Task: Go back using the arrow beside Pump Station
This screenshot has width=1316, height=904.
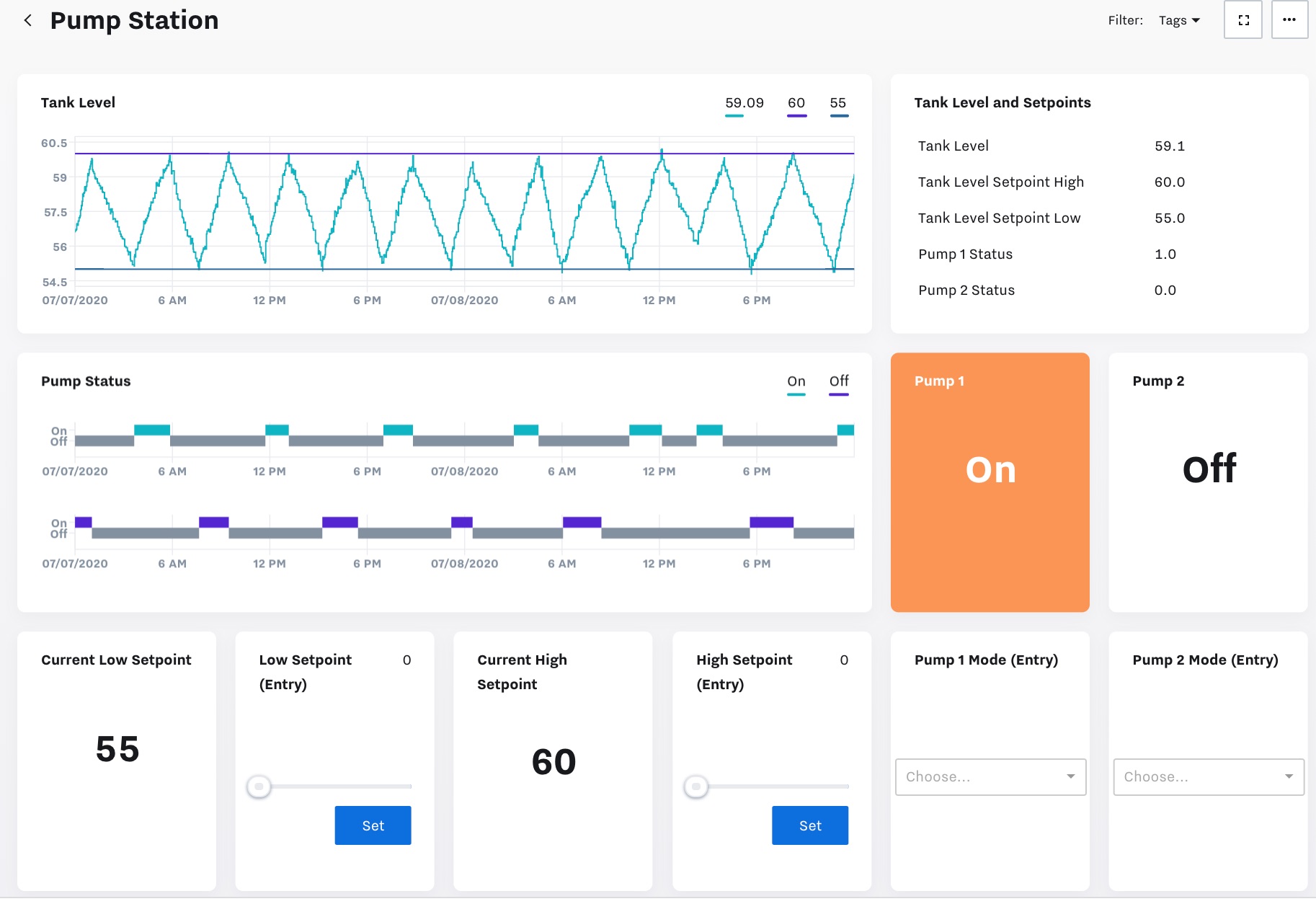Action: click(x=28, y=20)
